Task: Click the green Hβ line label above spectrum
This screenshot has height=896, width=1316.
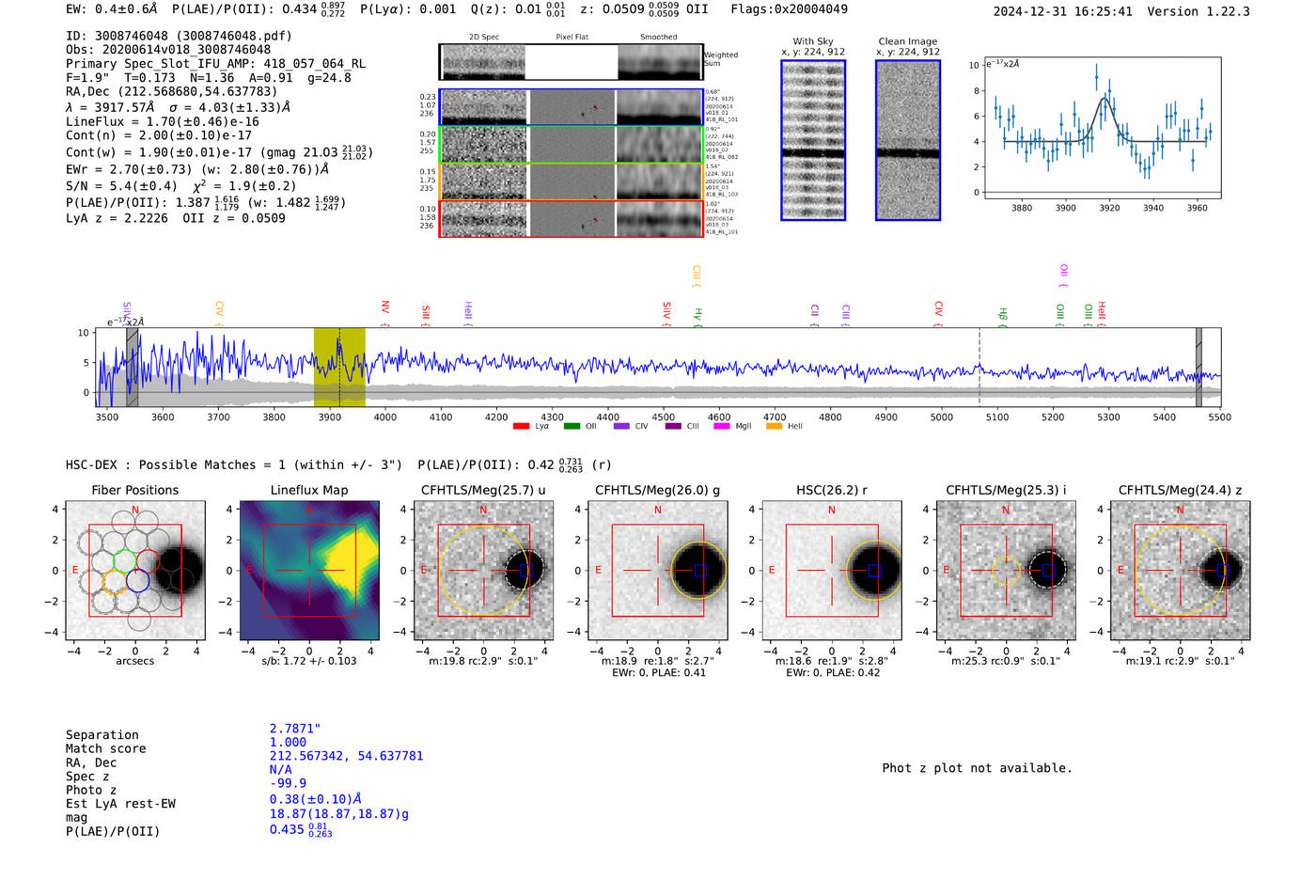Action: pyautogui.click(x=1003, y=315)
